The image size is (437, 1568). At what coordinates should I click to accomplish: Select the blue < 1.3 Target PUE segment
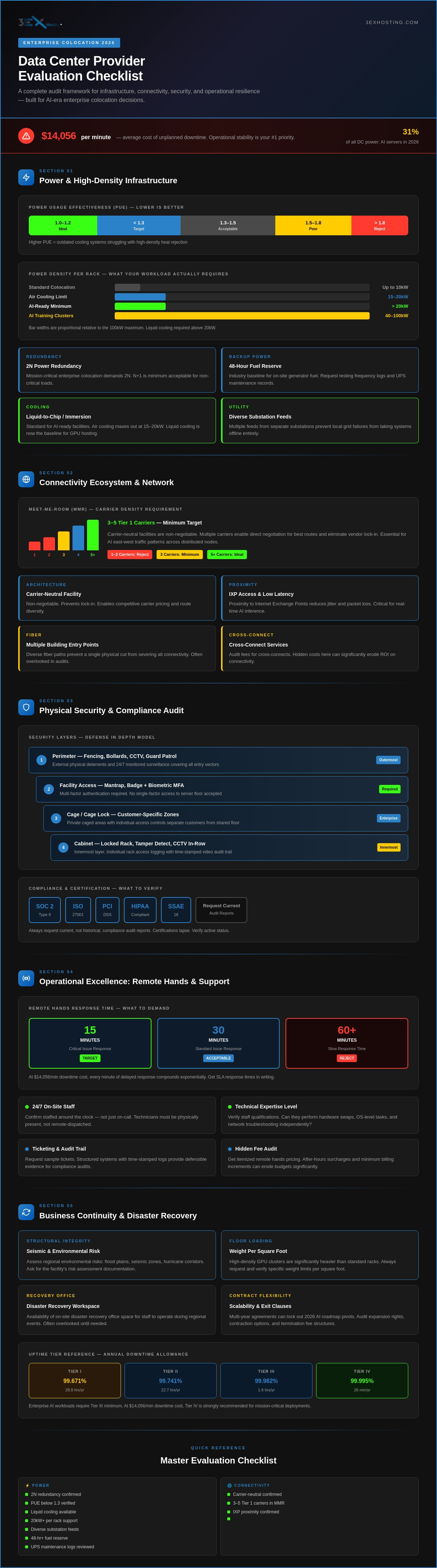pyautogui.click(x=139, y=225)
